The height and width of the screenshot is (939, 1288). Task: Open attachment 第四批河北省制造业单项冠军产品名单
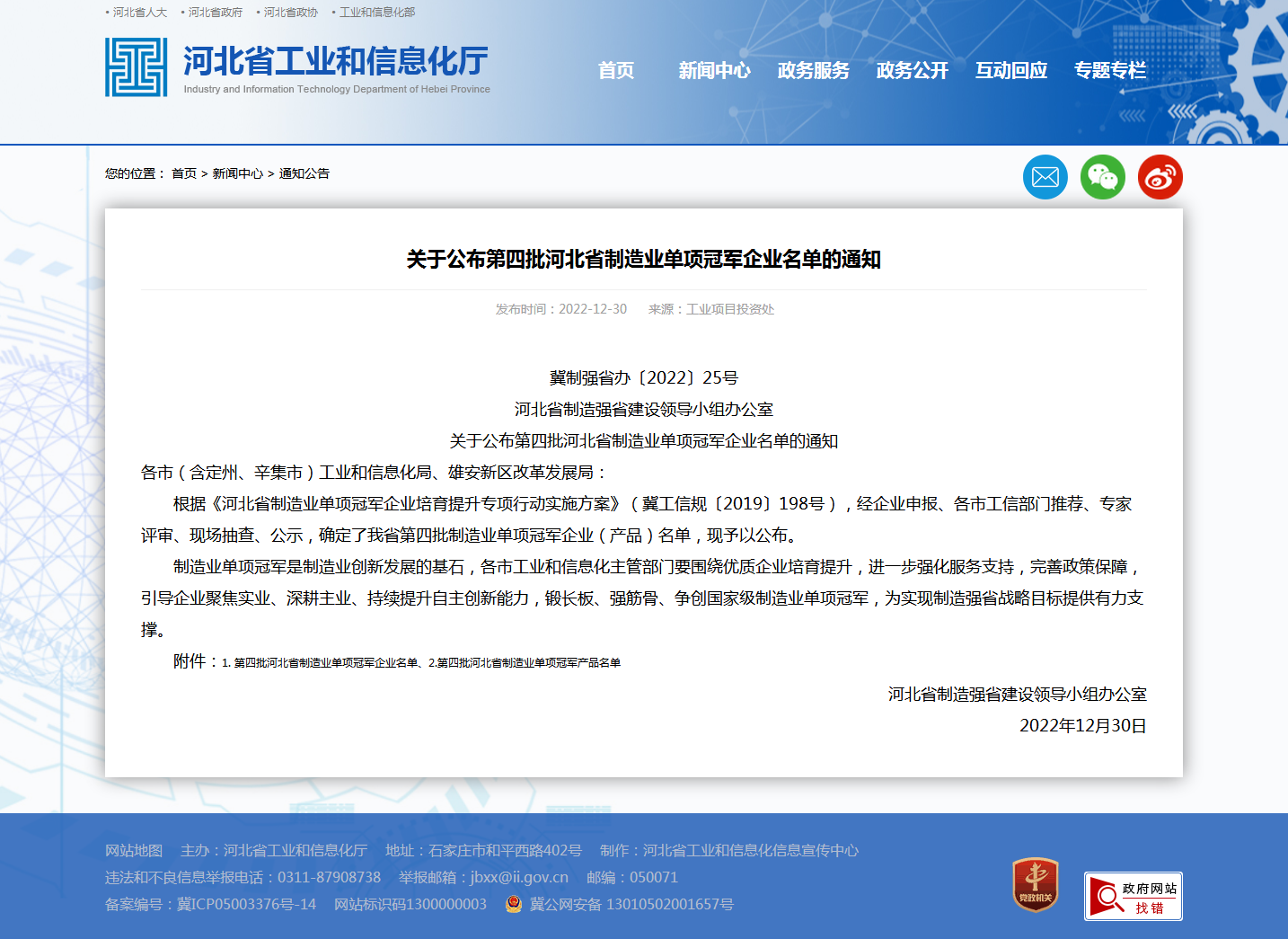529,663
